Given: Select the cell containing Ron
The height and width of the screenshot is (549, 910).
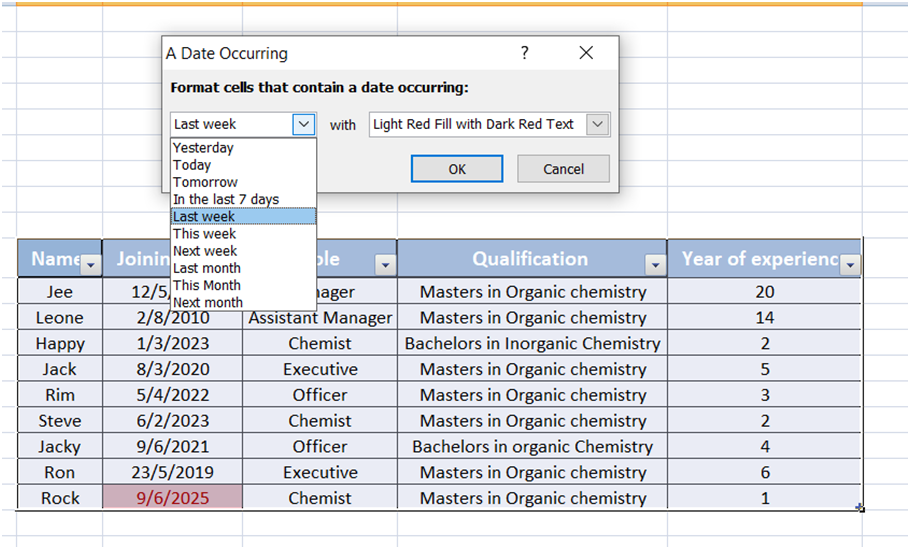Looking at the screenshot, I should [60, 472].
